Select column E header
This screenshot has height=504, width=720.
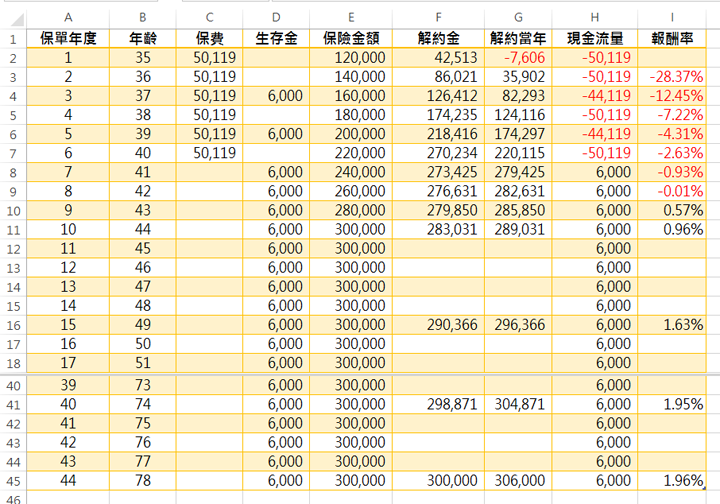click(x=352, y=18)
